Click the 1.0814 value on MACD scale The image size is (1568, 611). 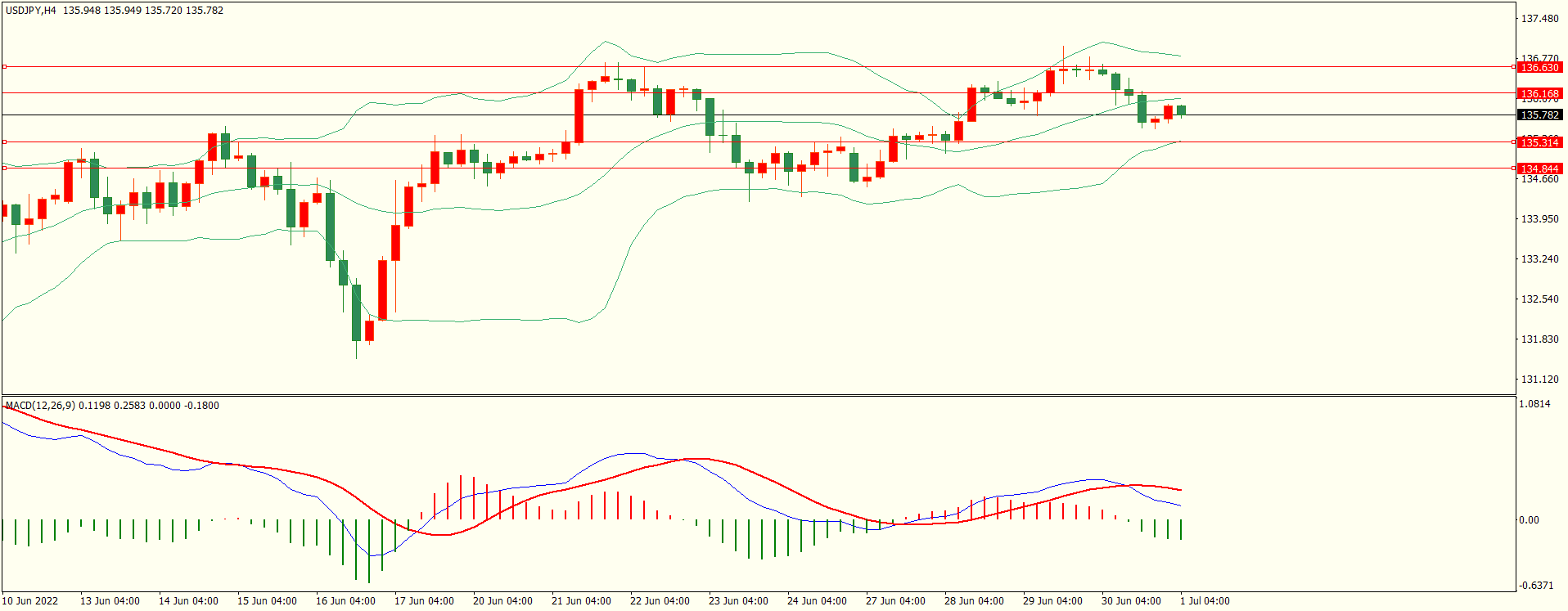point(1534,404)
